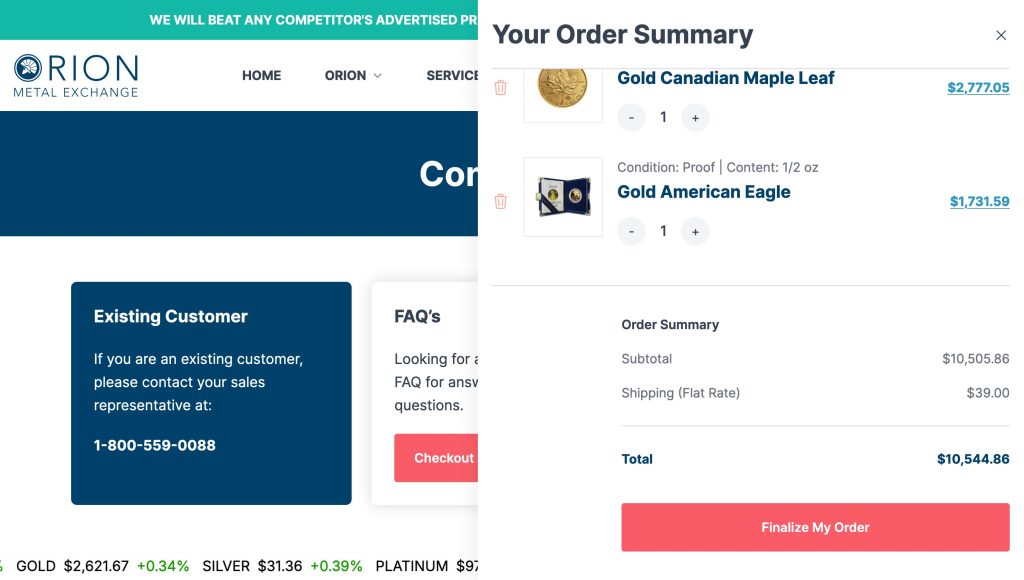Increase Gold American Eagle quantity

(695, 232)
